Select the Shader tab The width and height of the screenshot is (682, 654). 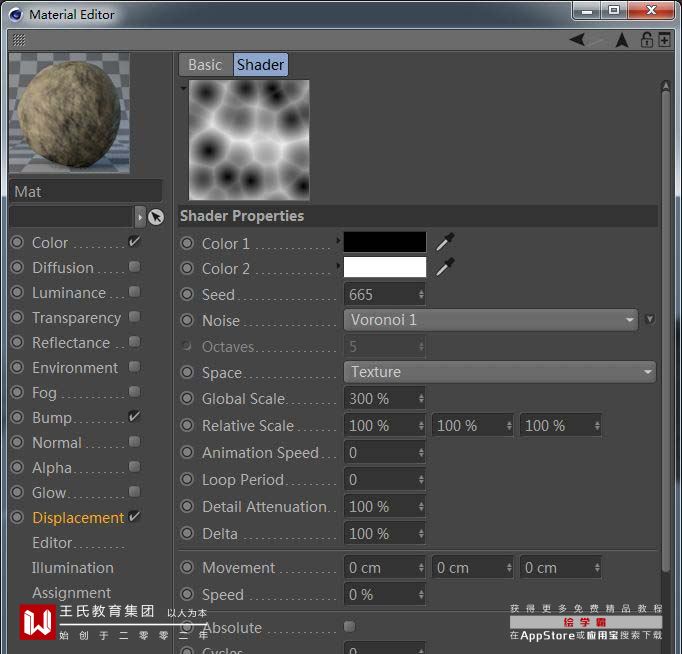[260, 65]
